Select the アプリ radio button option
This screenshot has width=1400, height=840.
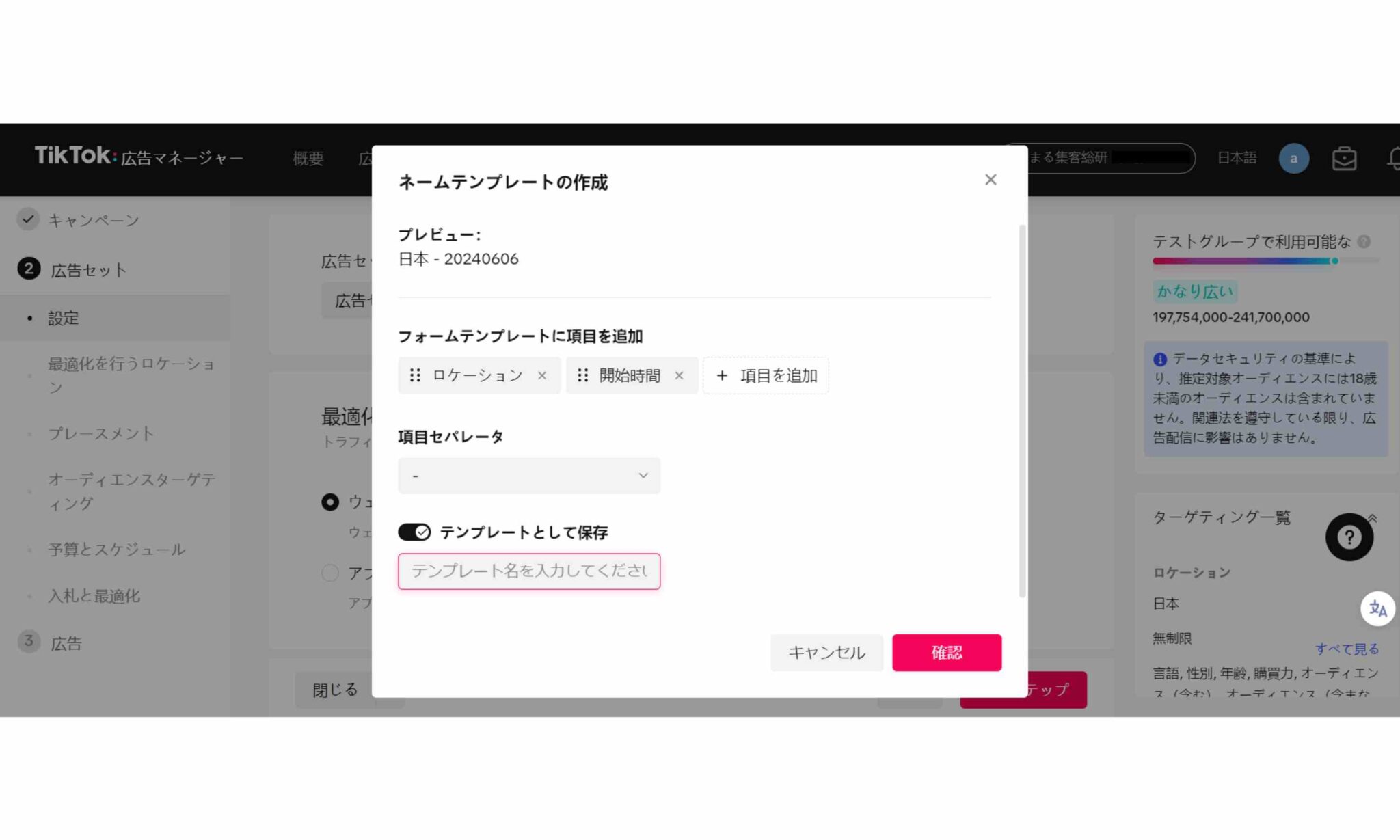pyautogui.click(x=331, y=573)
